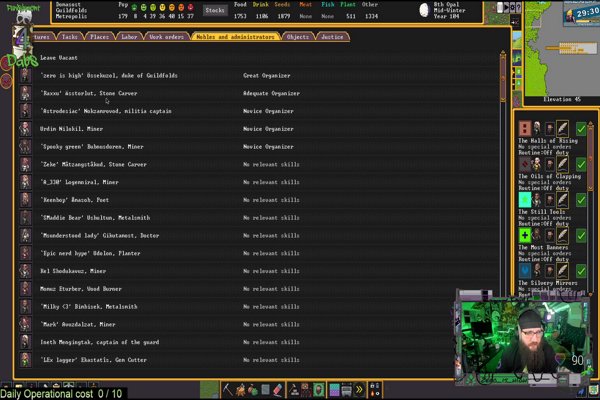This screenshot has width=600, height=400.
Task: Select the chop trees tool
Action: point(240,390)
